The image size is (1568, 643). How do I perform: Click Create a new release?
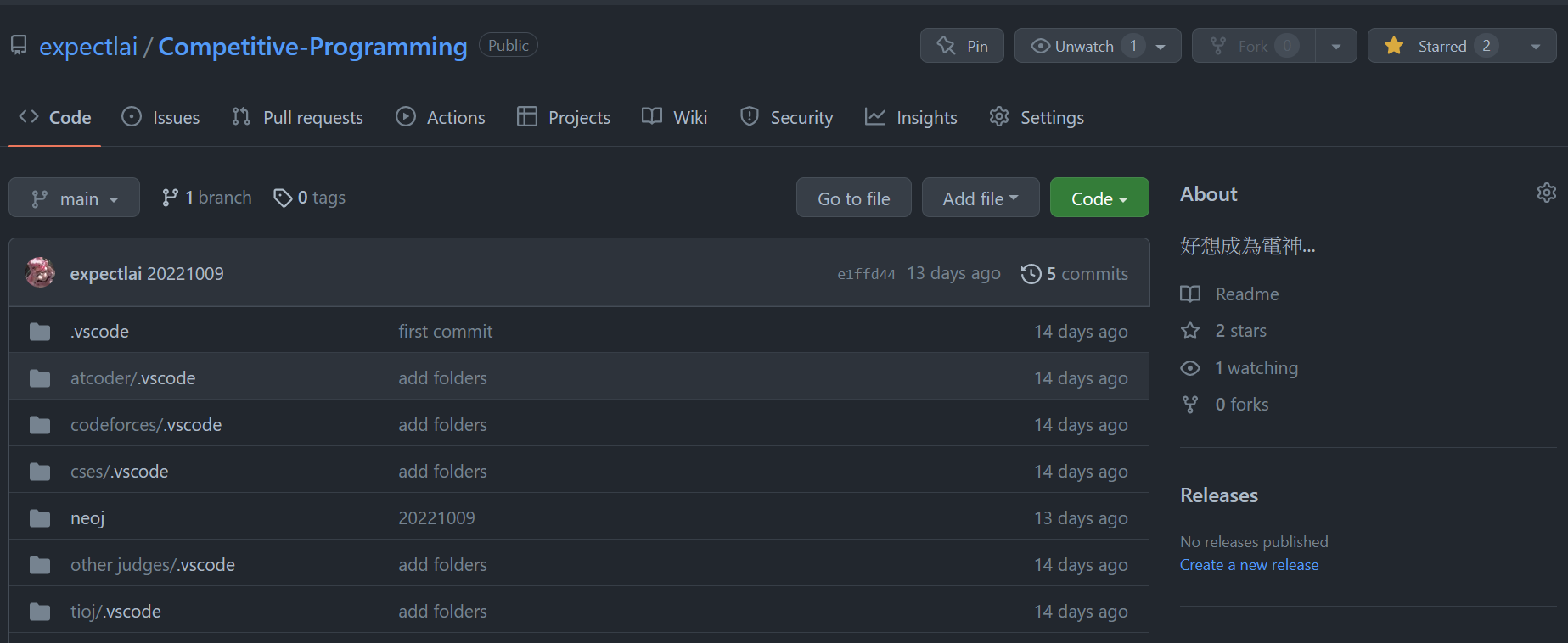(x=1249, y=565)
